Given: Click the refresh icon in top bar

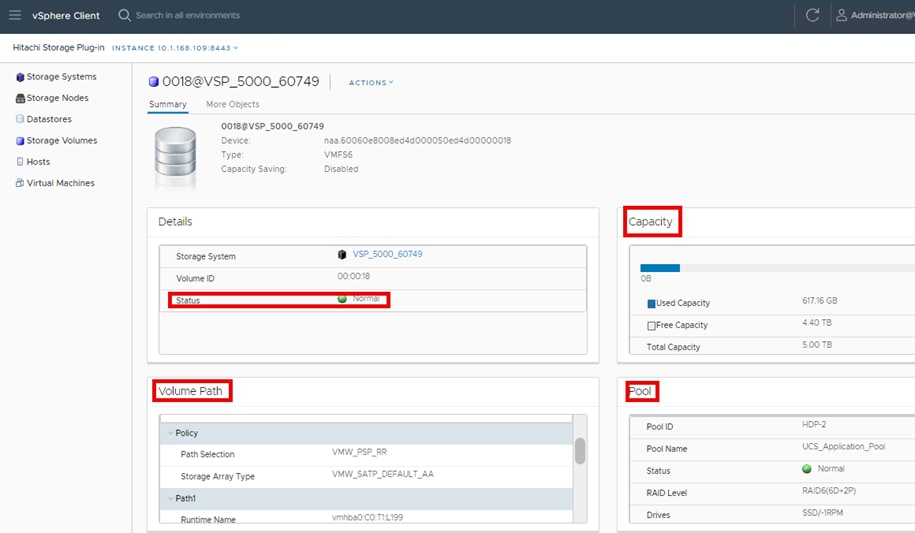Looking at the screenshot, I should [812, 15].
